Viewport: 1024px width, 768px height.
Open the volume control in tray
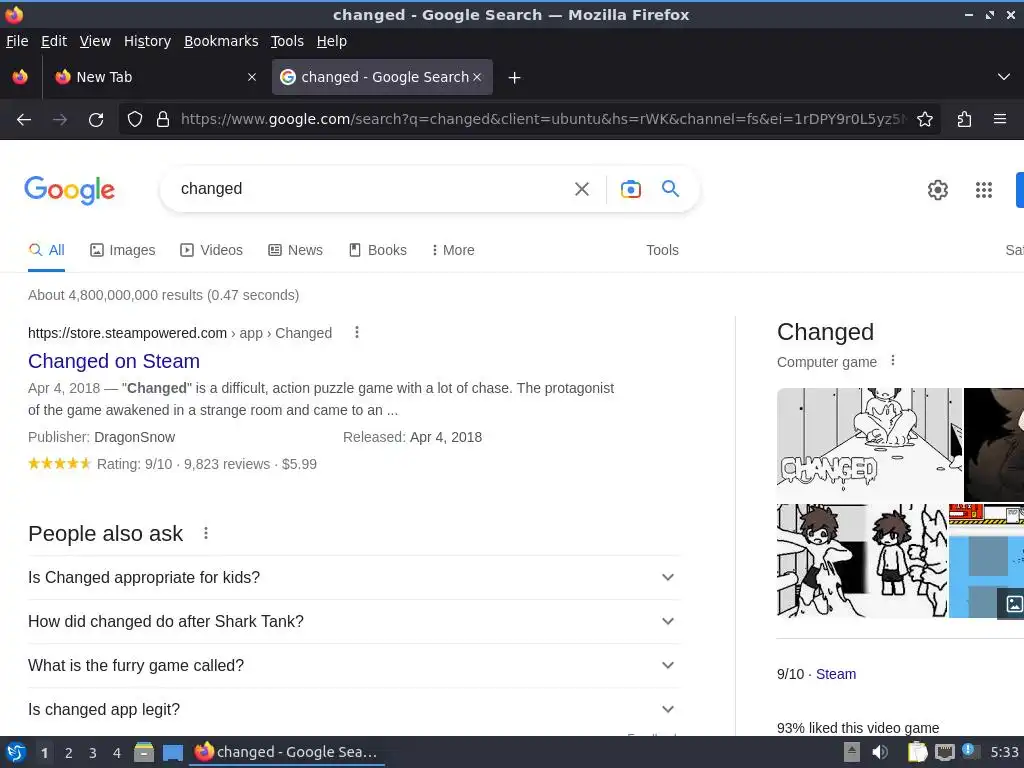coord(880,752)
